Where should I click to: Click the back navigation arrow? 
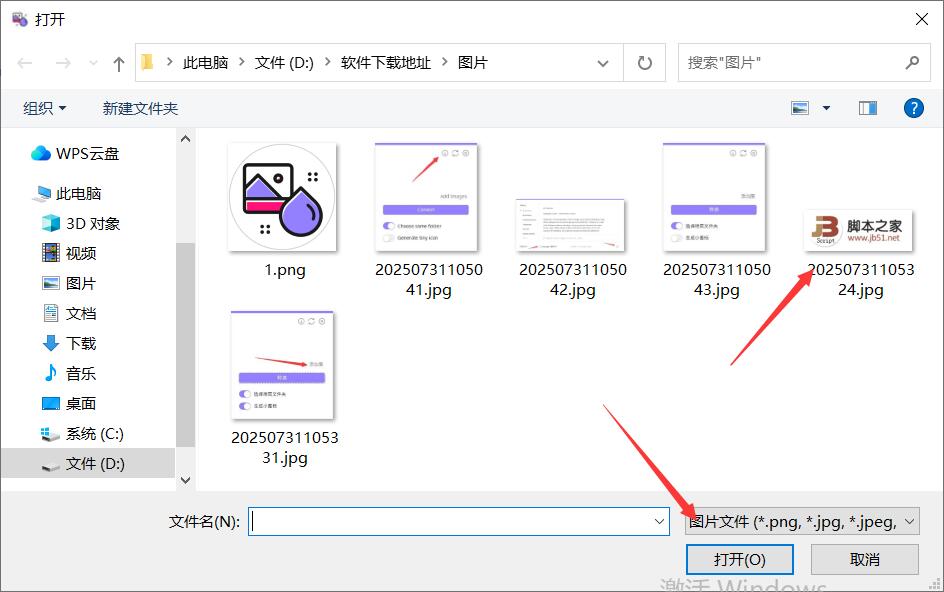point(24,62)
